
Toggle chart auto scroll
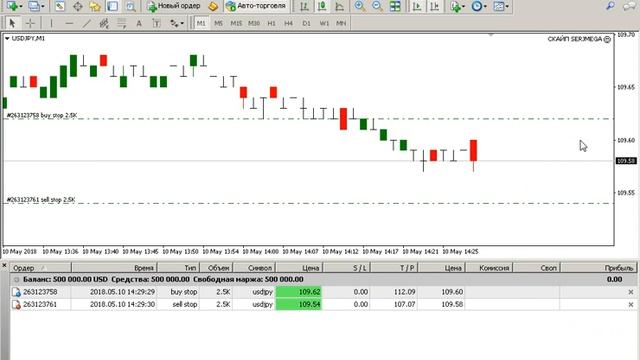[417, 6]
